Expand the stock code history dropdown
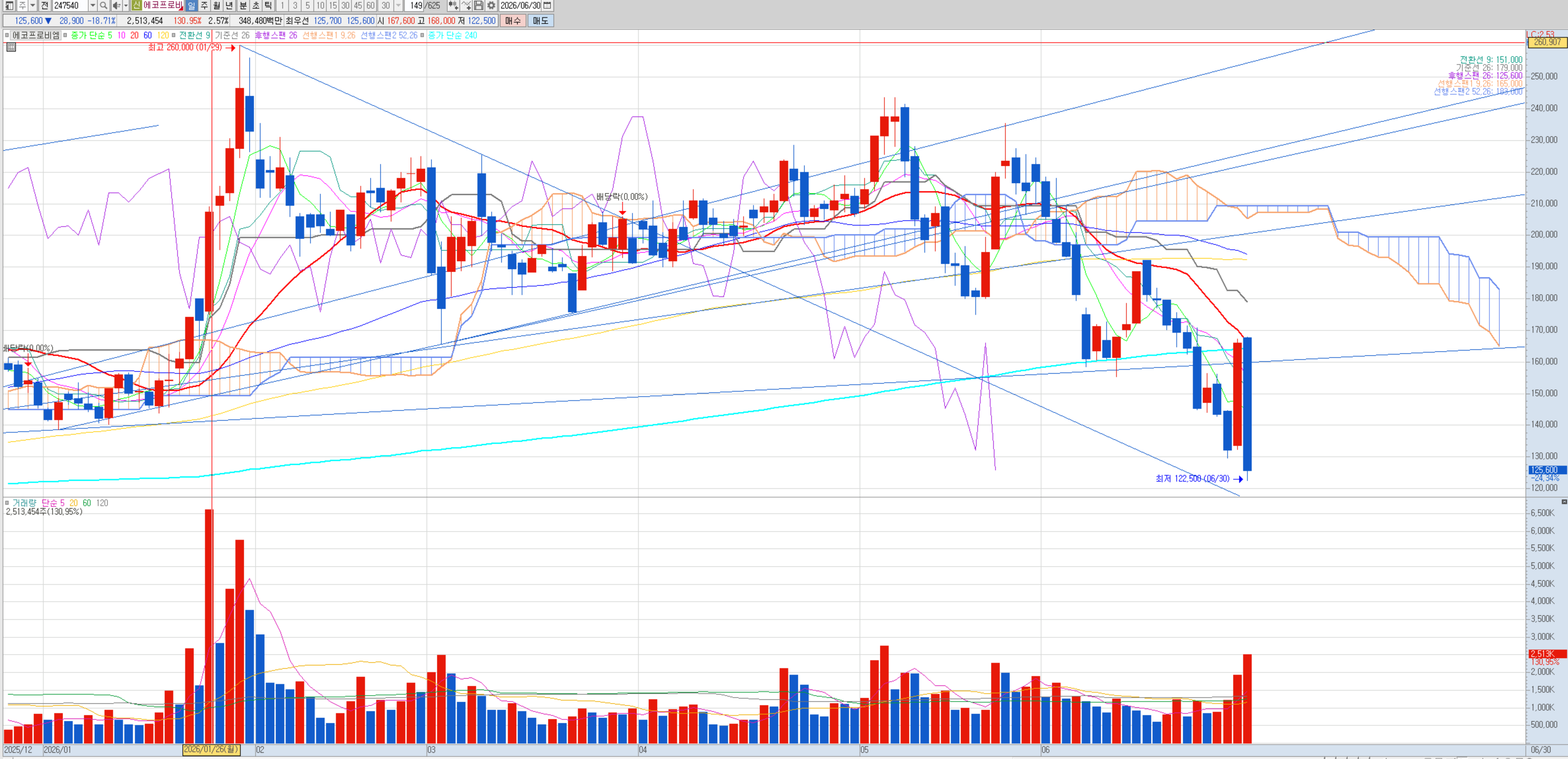Image resolution: width=1568 pixels, height=759 pixels. (x=93, y=5)
